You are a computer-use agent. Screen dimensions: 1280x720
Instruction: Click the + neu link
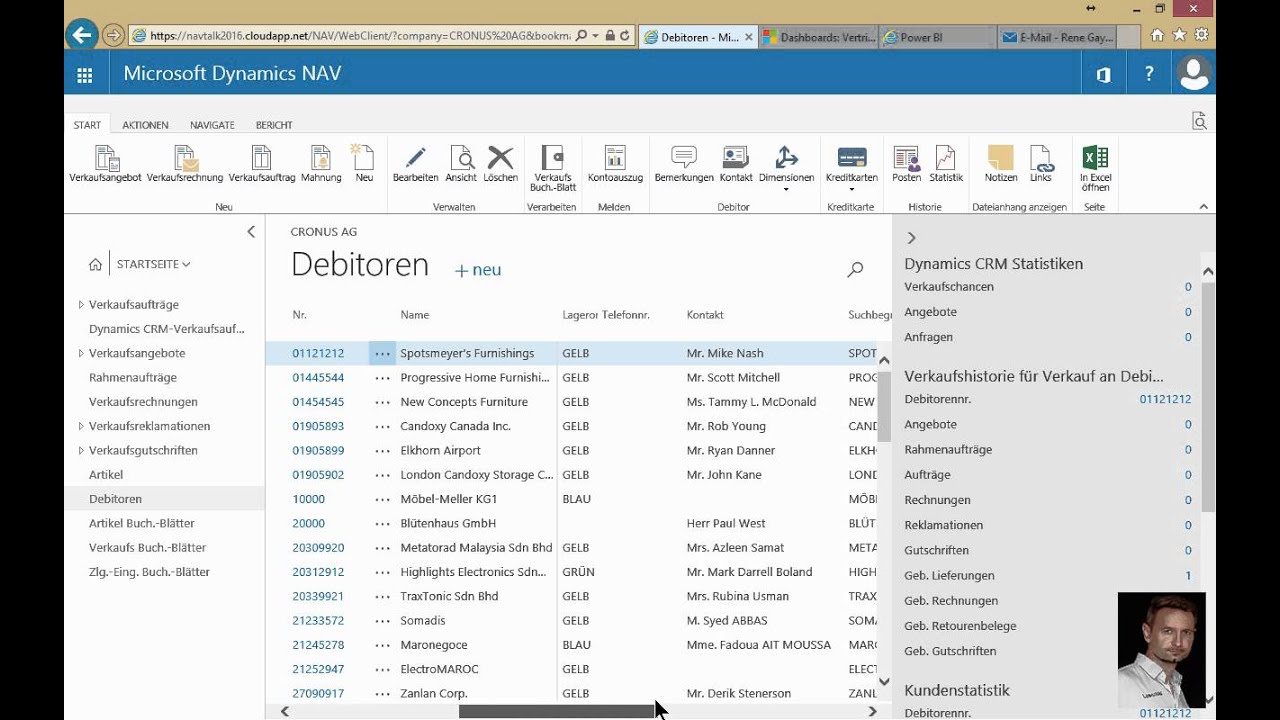(478, 270)
